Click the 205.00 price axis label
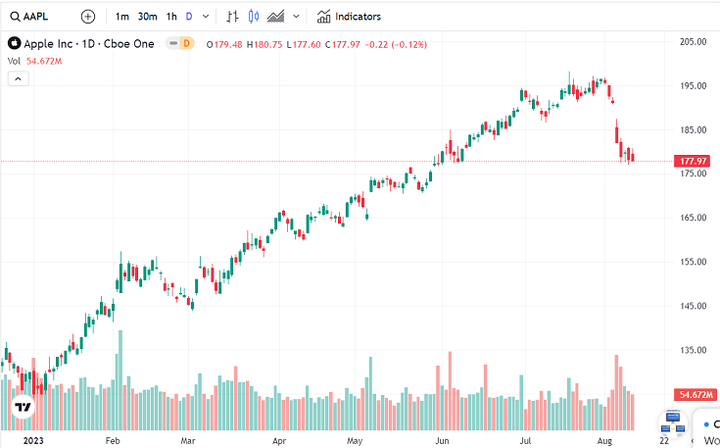 [693, 42]
